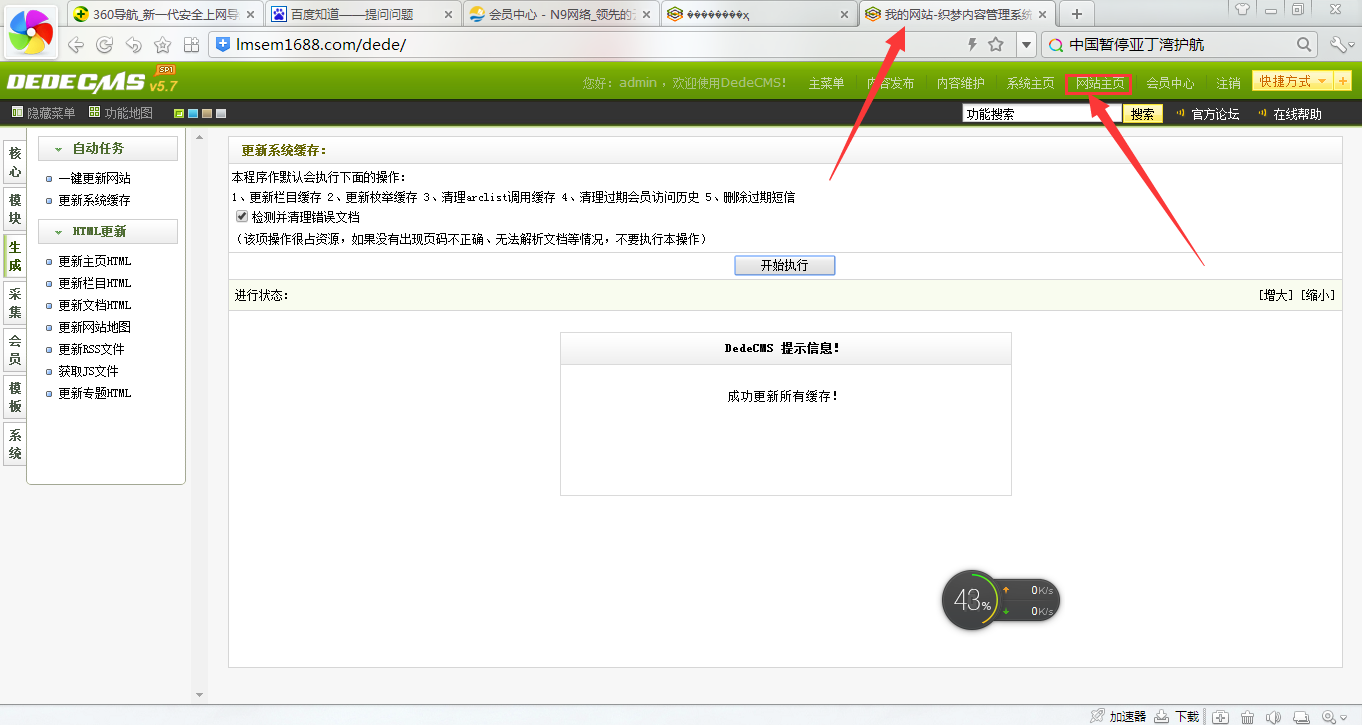
Task: Click the 隐藏菜单 icon in the toolbar
Action: coord(18,112)
